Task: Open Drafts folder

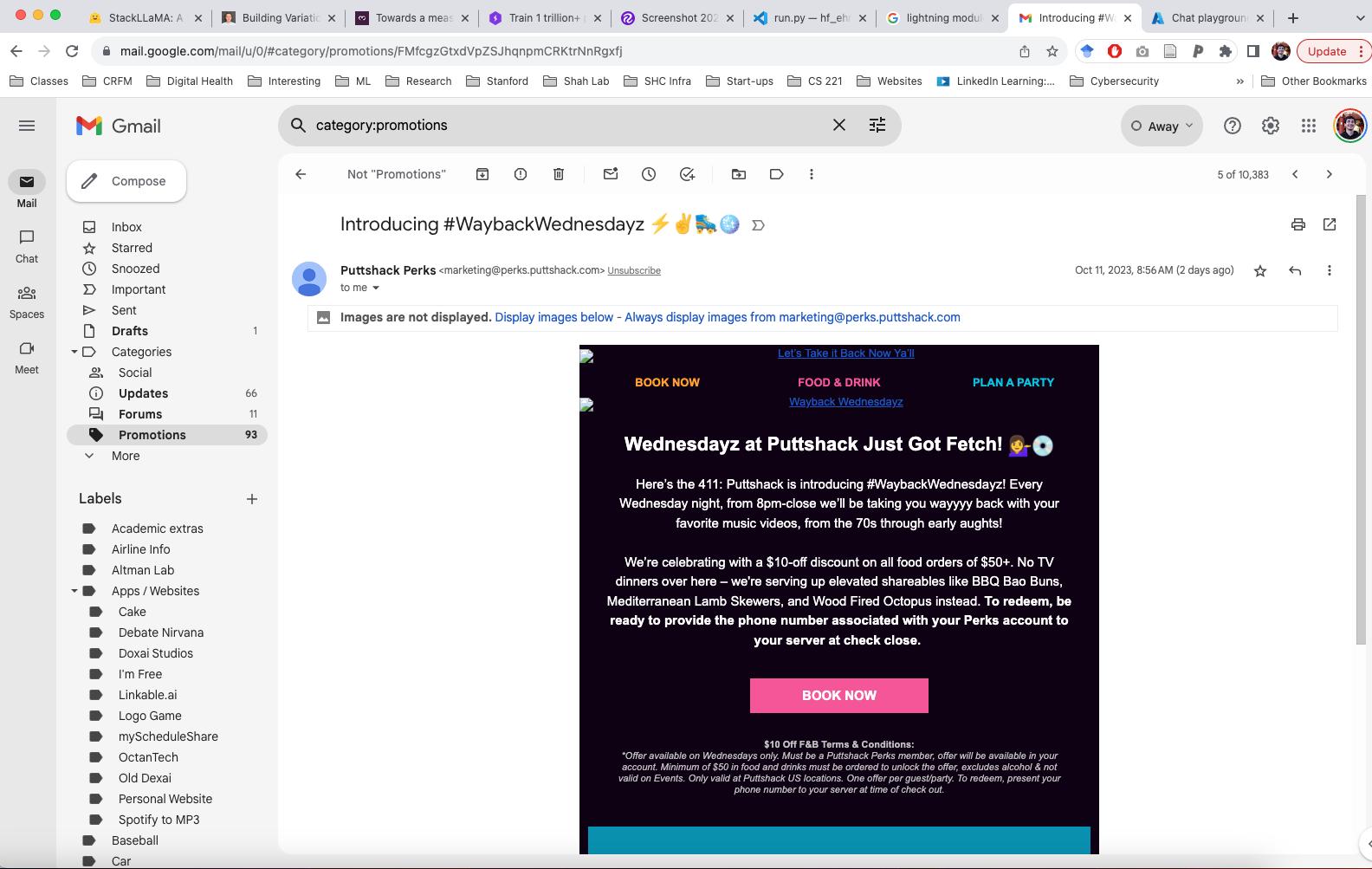Action: 167,331
